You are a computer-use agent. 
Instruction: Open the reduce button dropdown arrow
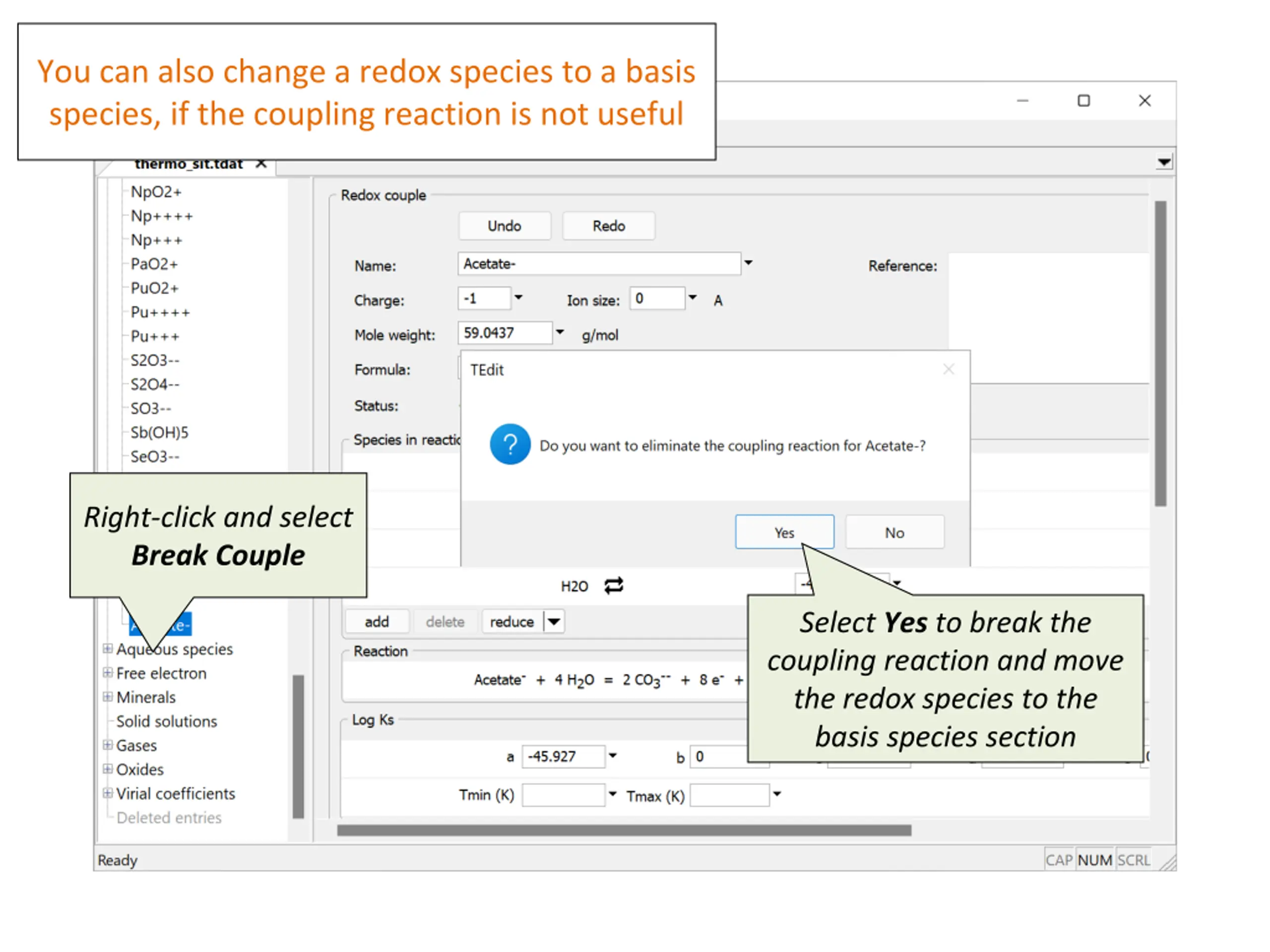554,621
